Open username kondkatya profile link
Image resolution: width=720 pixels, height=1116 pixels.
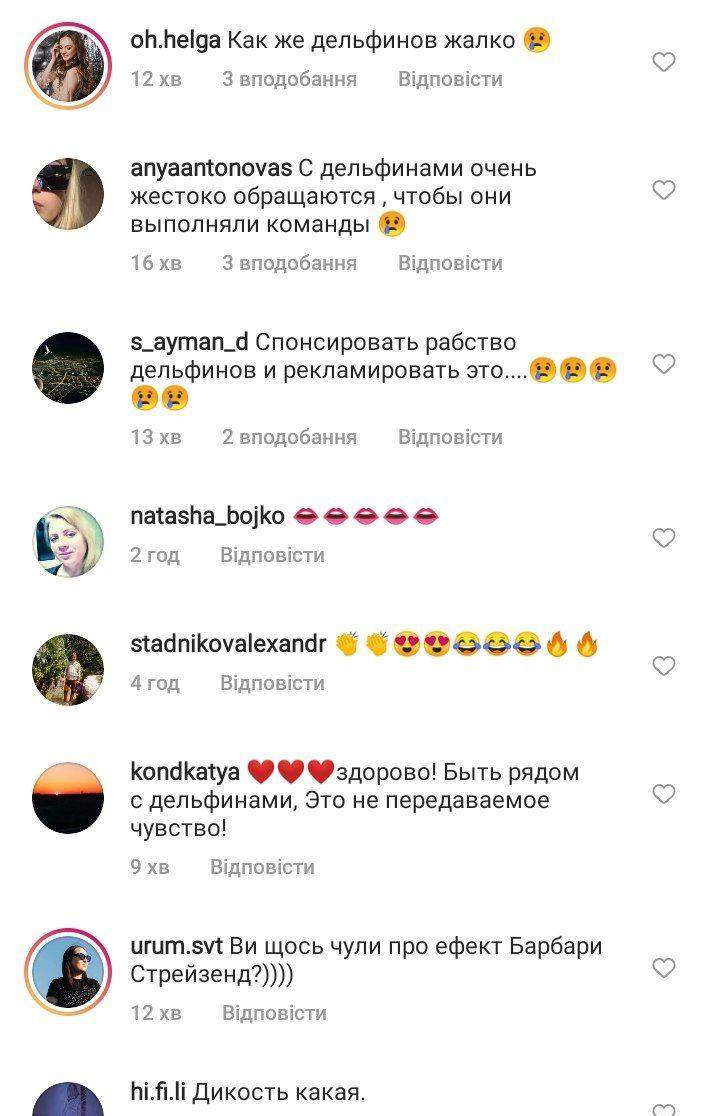click(185, 772)
